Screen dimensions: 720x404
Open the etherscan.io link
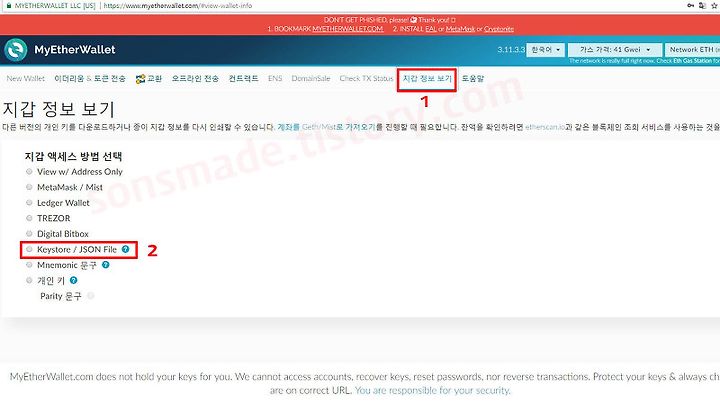545,127
